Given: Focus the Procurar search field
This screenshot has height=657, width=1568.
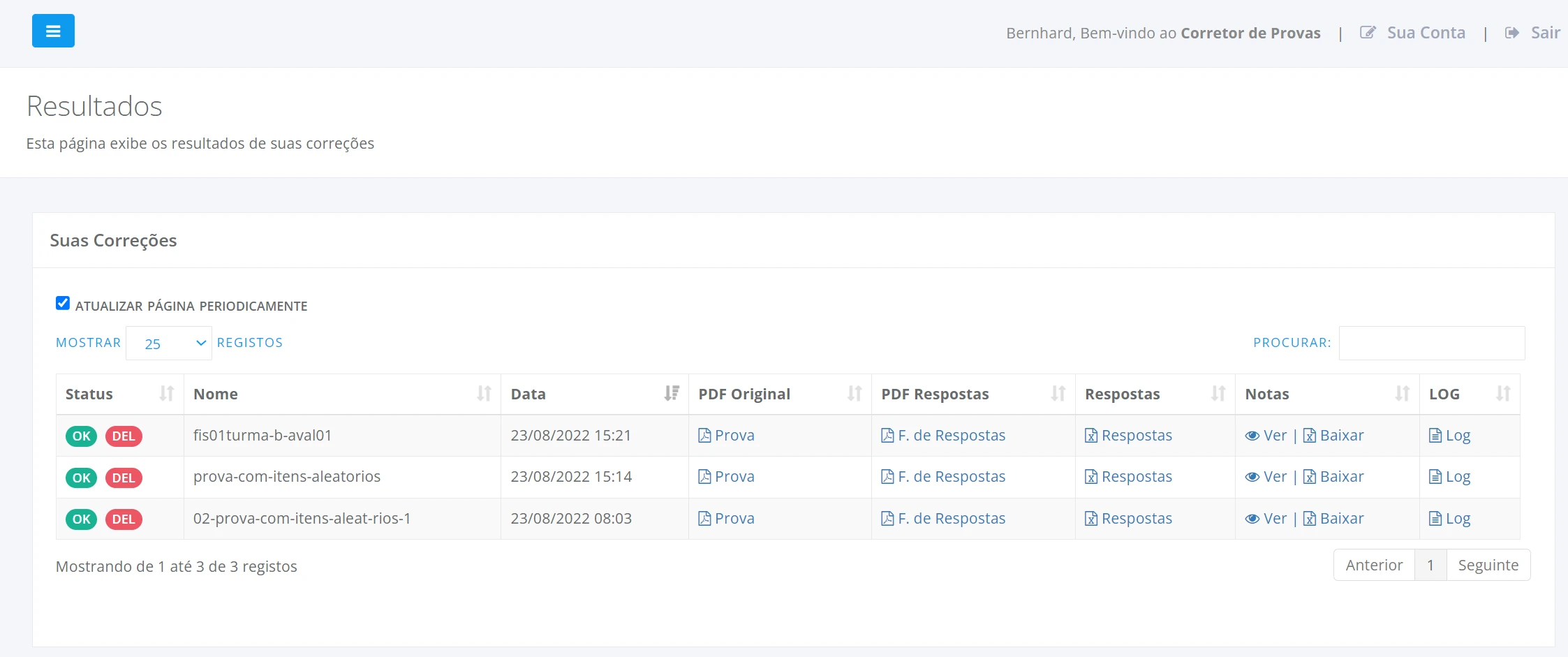Looking at the screenshot, I should pyautogui.click(x=1431, y=344).
